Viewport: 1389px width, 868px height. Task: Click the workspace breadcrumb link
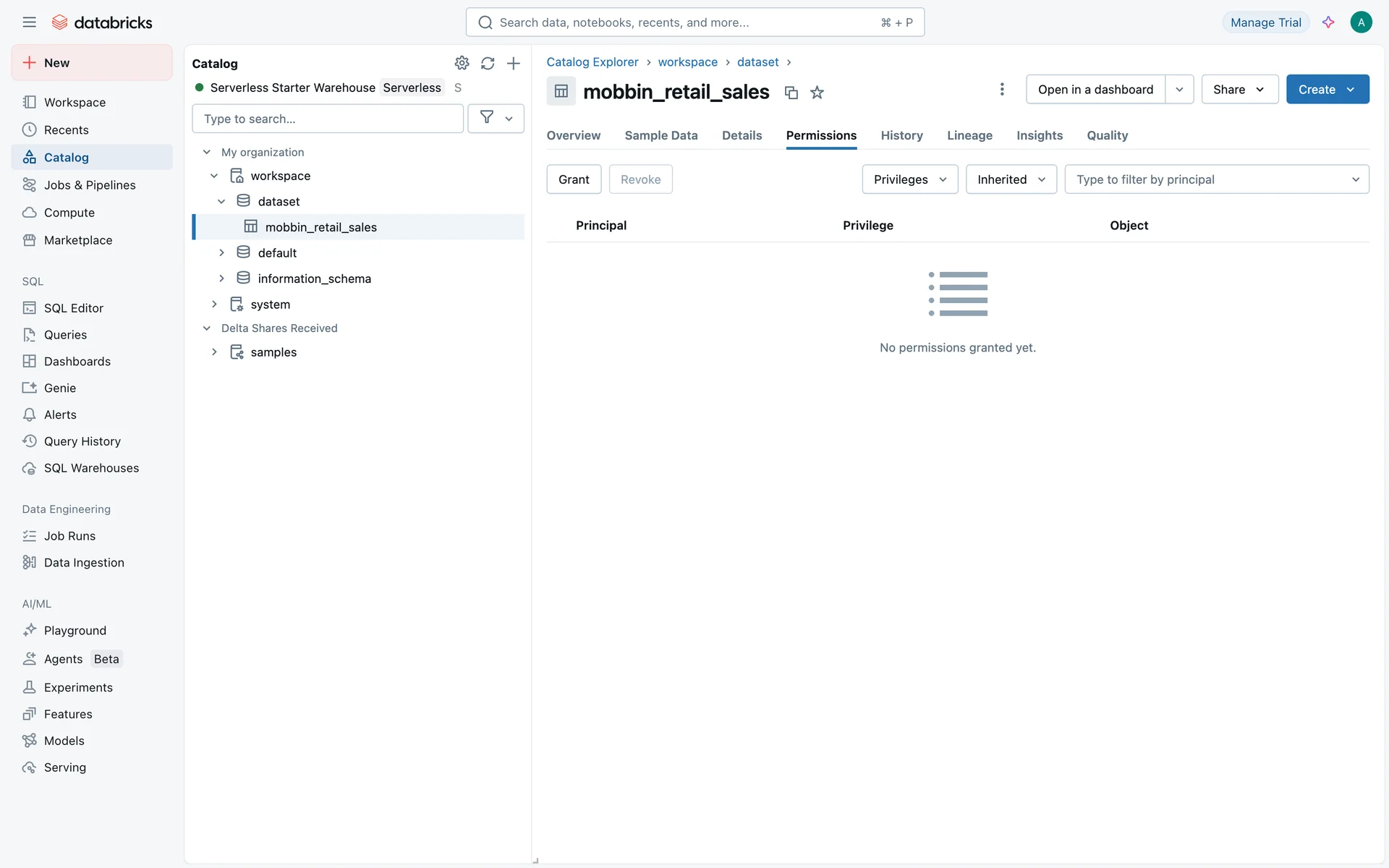687,62
